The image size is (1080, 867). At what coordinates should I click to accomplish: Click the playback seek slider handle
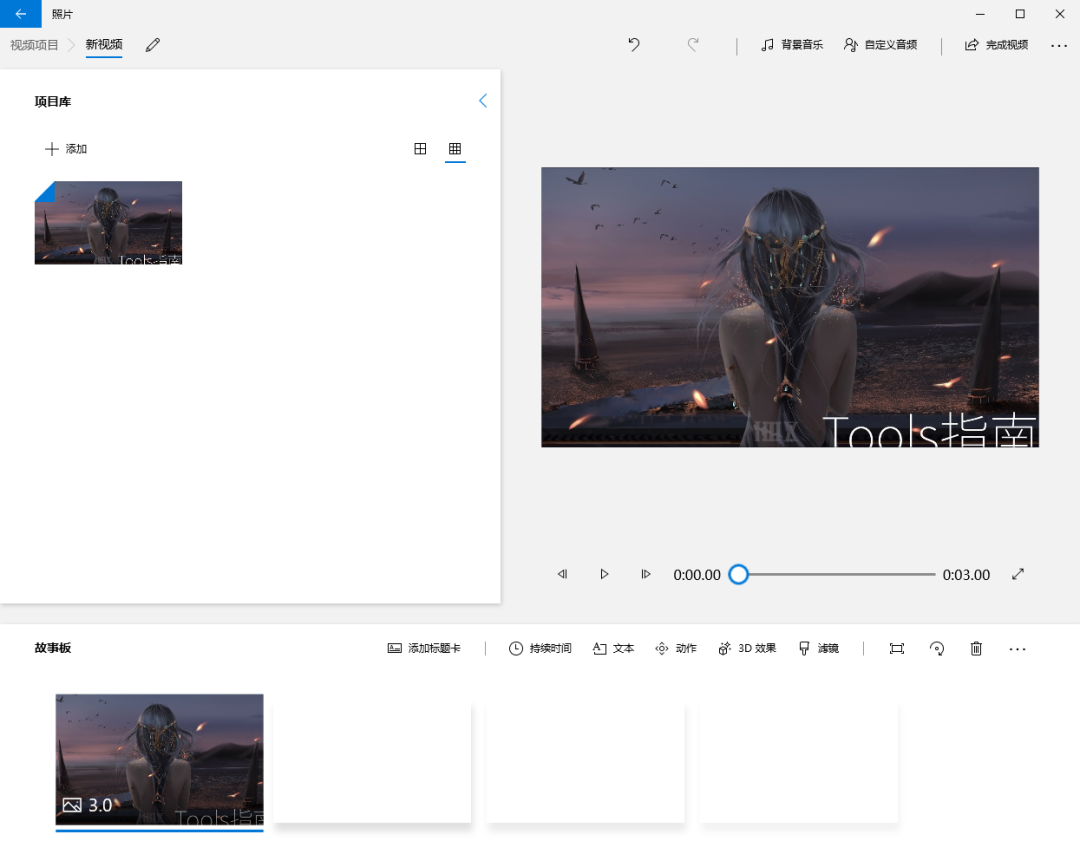point(738,574)
